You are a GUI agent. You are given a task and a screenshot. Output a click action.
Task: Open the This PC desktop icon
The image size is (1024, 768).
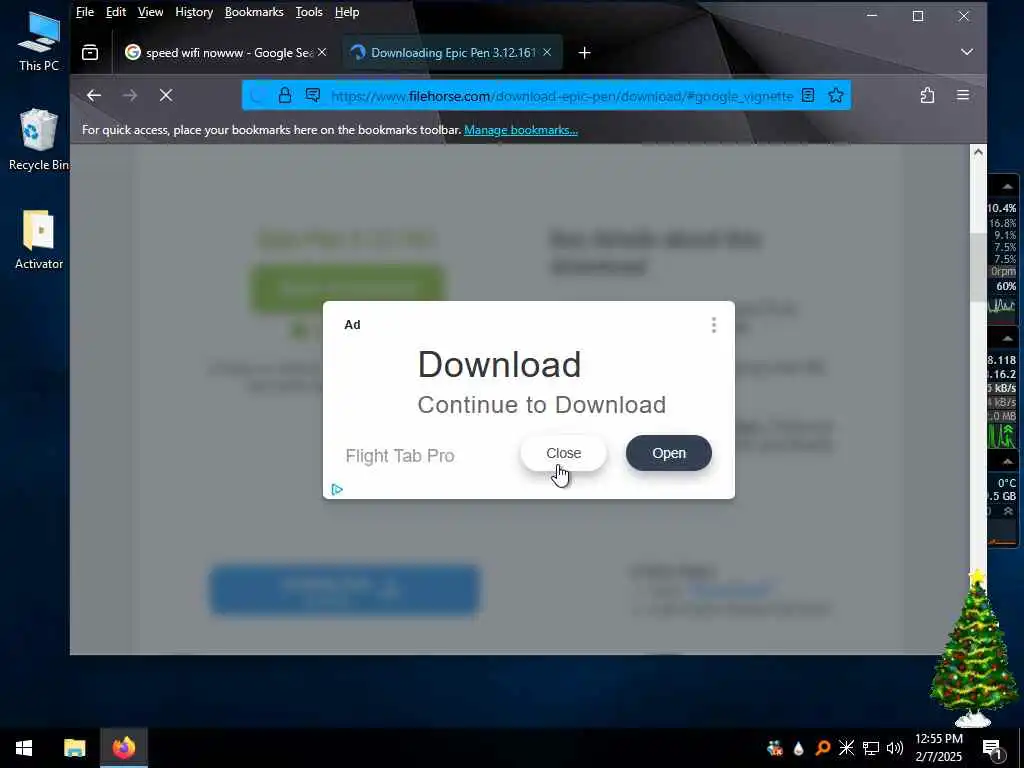[x=39, y=41]
